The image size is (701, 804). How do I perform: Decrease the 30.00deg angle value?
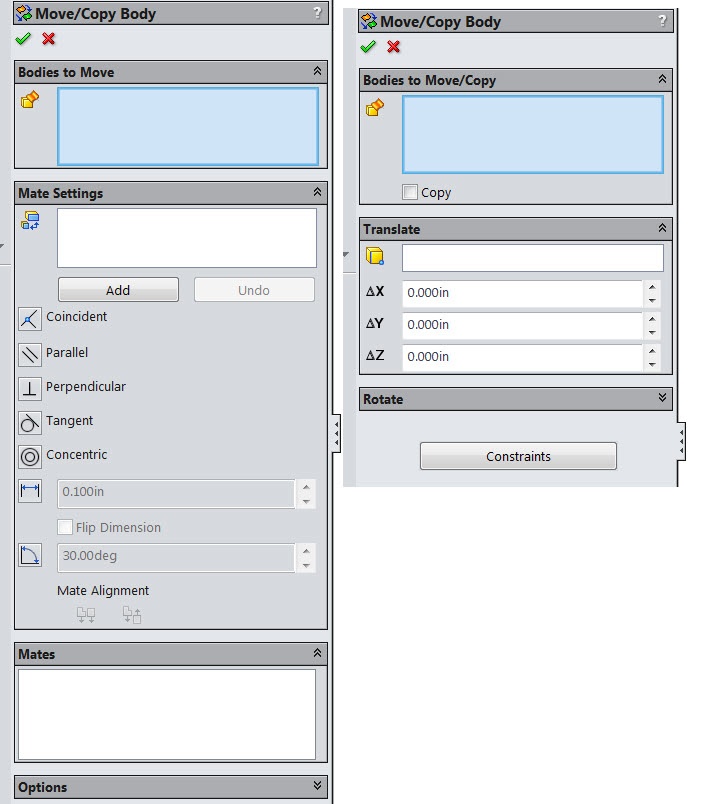tap(306, 565)
